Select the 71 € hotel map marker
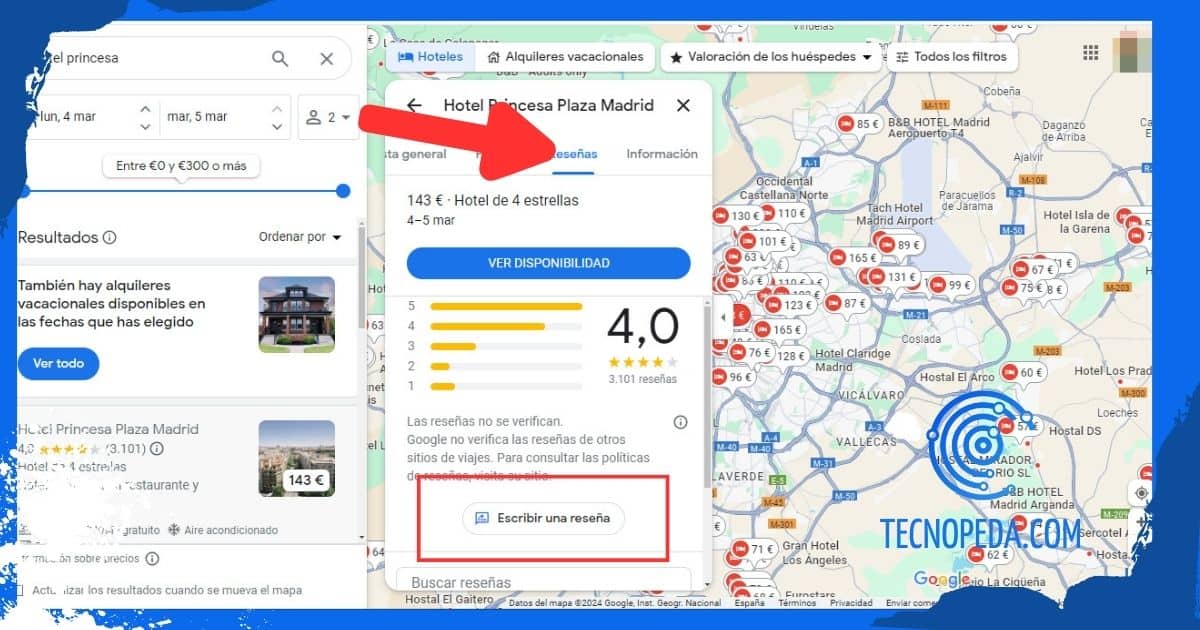 tap(753, 549)
